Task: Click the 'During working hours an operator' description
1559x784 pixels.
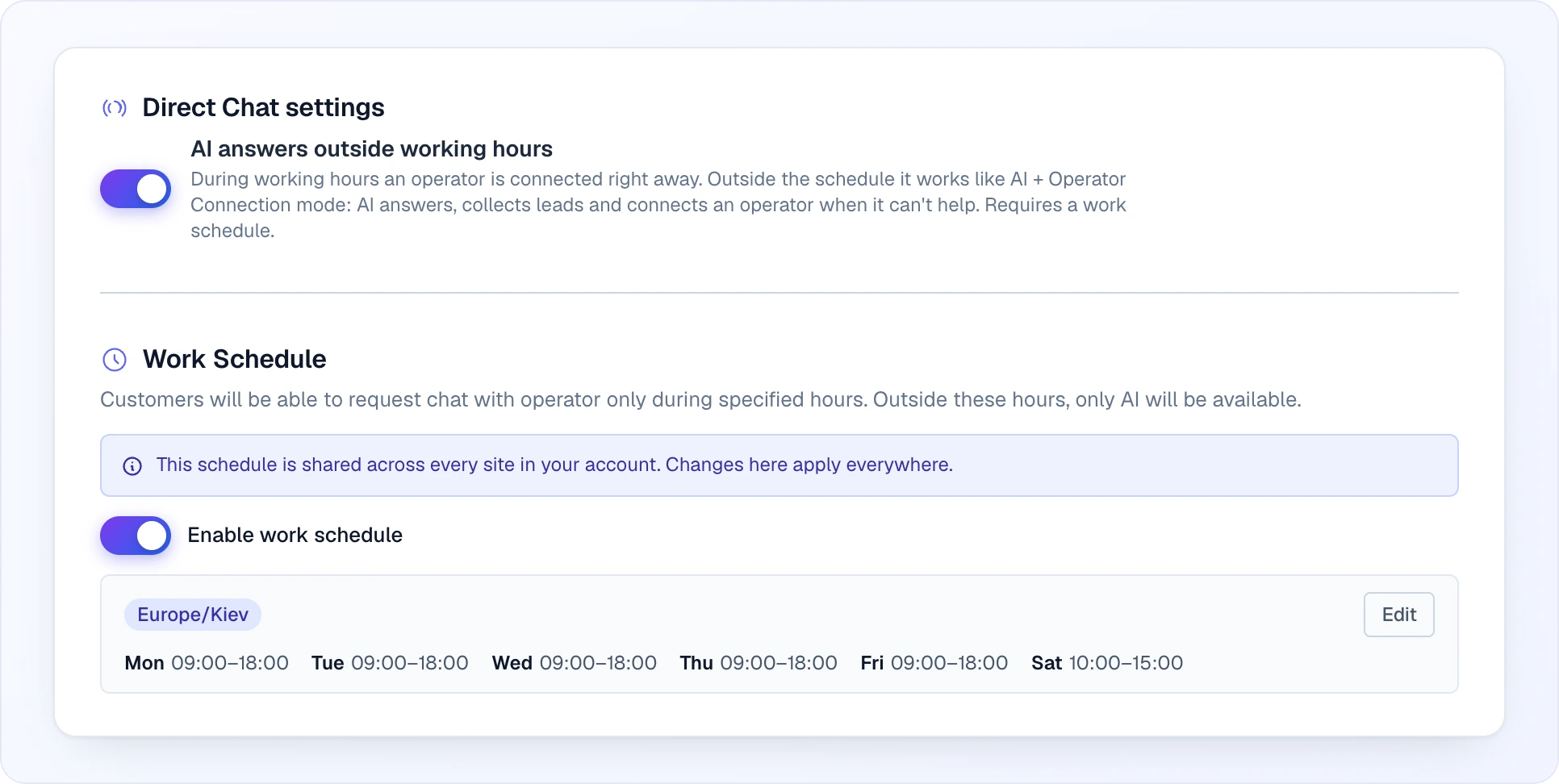Action: point(658,205)
